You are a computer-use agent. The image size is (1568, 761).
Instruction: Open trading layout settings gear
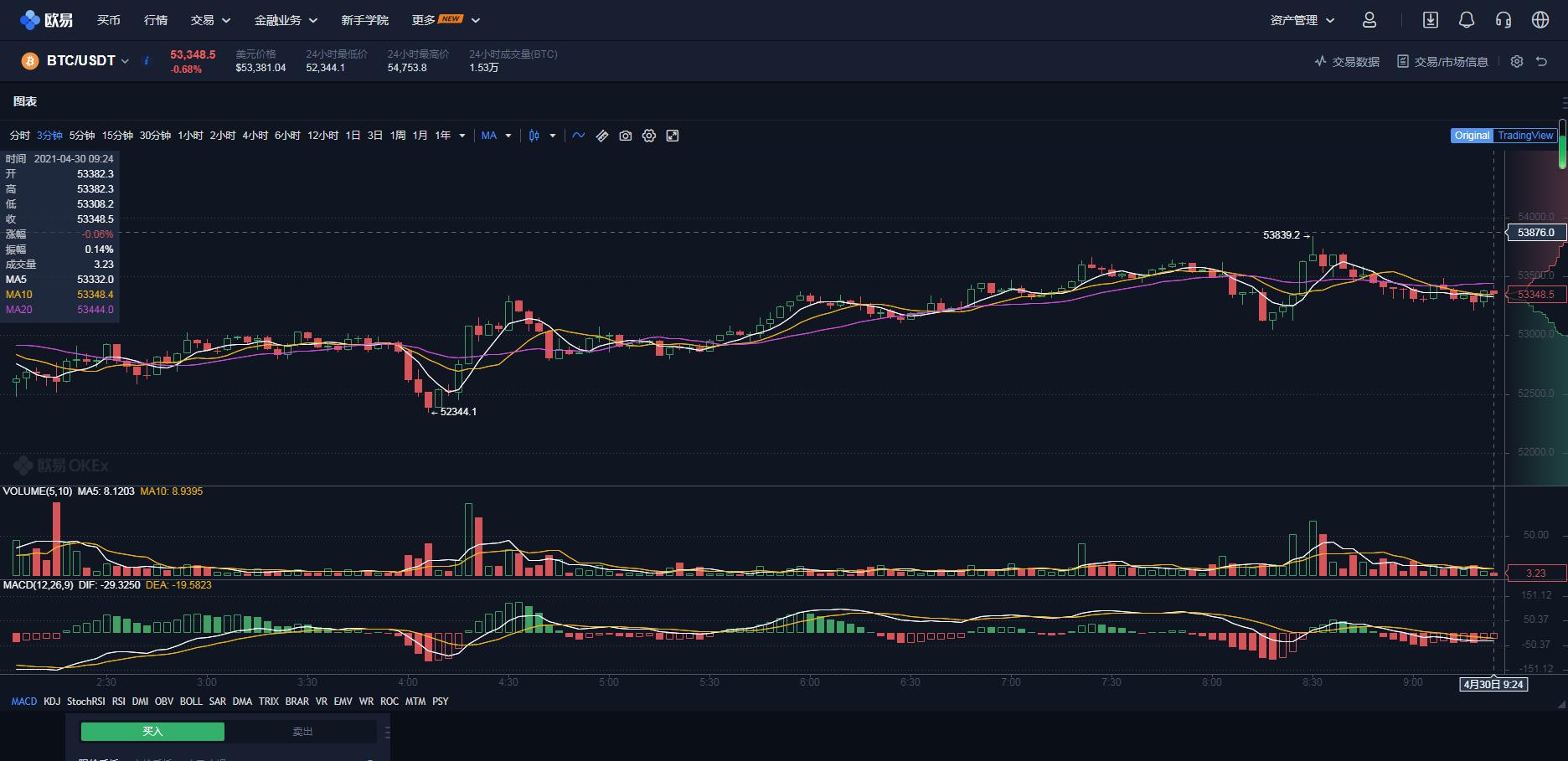[x=1516, y=61]
